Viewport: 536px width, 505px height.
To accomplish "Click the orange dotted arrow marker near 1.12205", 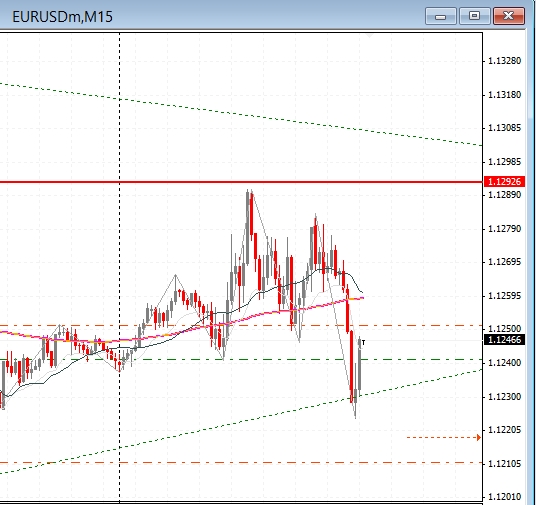I will click(443, 437).
